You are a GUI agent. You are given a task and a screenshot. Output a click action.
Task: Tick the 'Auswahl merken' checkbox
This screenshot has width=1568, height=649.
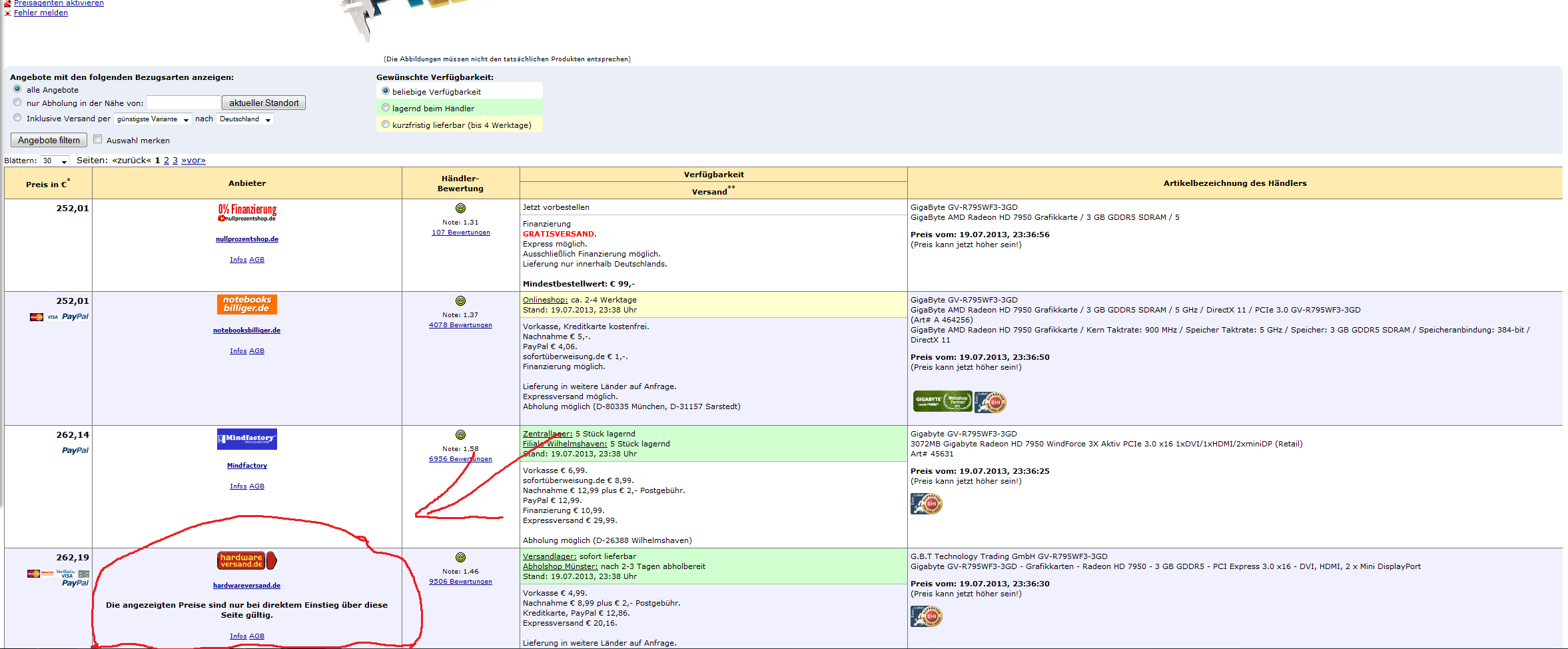coord(97,139)
